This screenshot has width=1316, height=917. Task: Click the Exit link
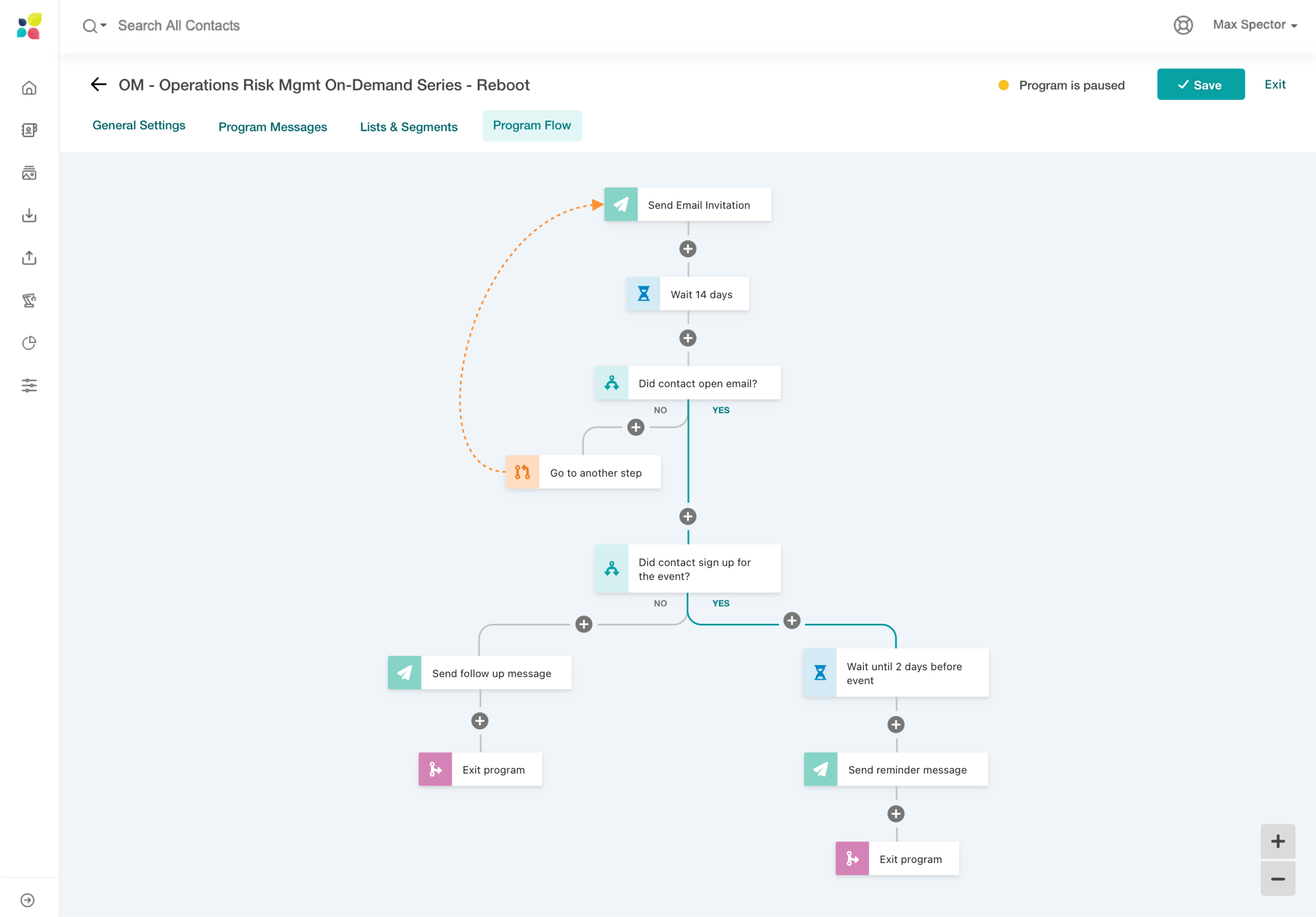pyautogui.click(x=1274, y=84)
